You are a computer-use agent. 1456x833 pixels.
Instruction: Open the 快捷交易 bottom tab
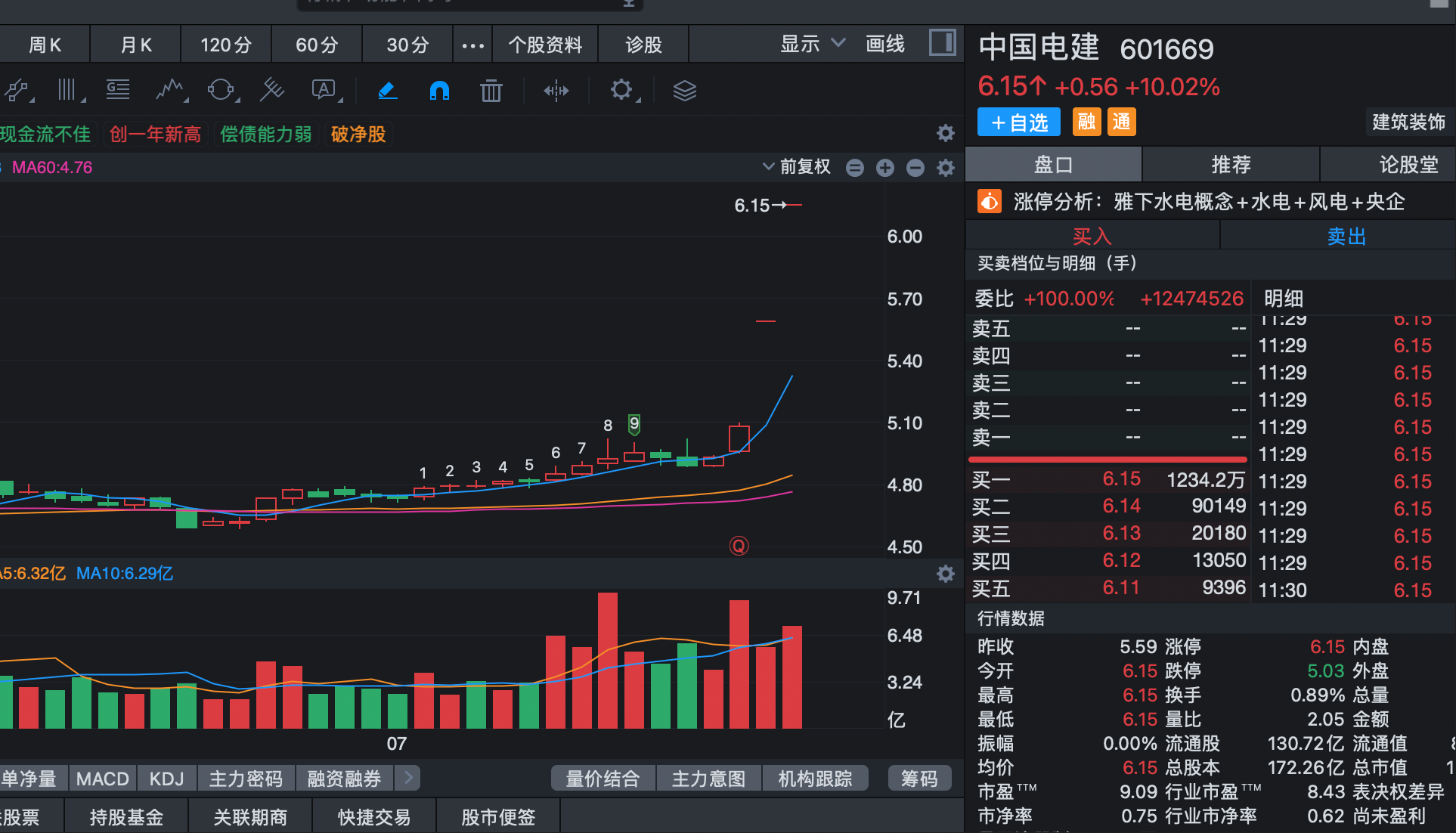tap(374, 817)
